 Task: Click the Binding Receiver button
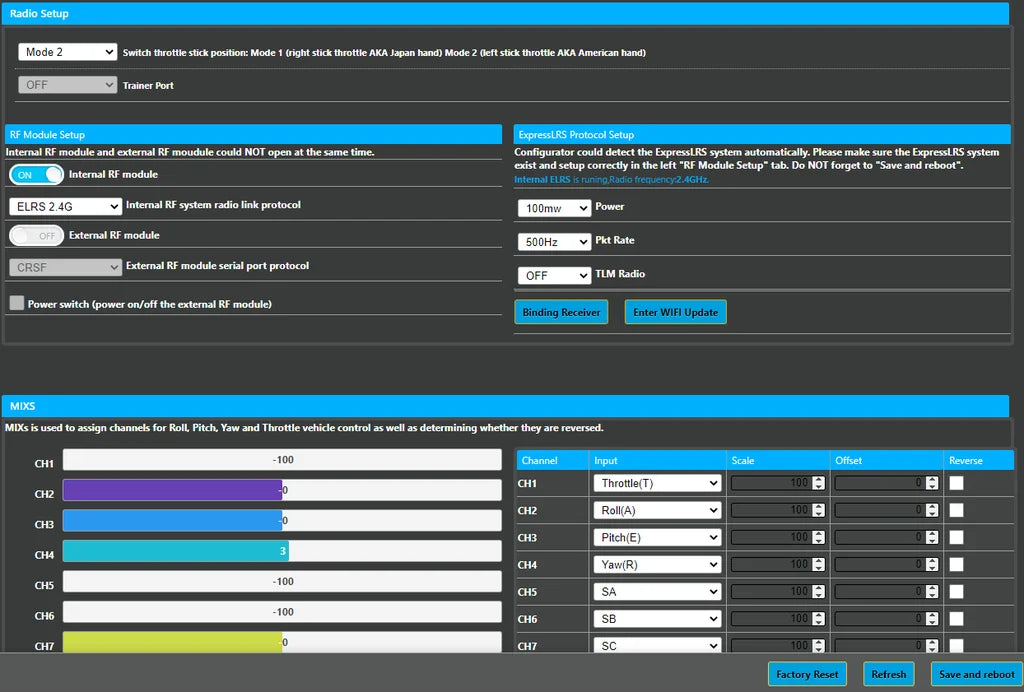561,311
